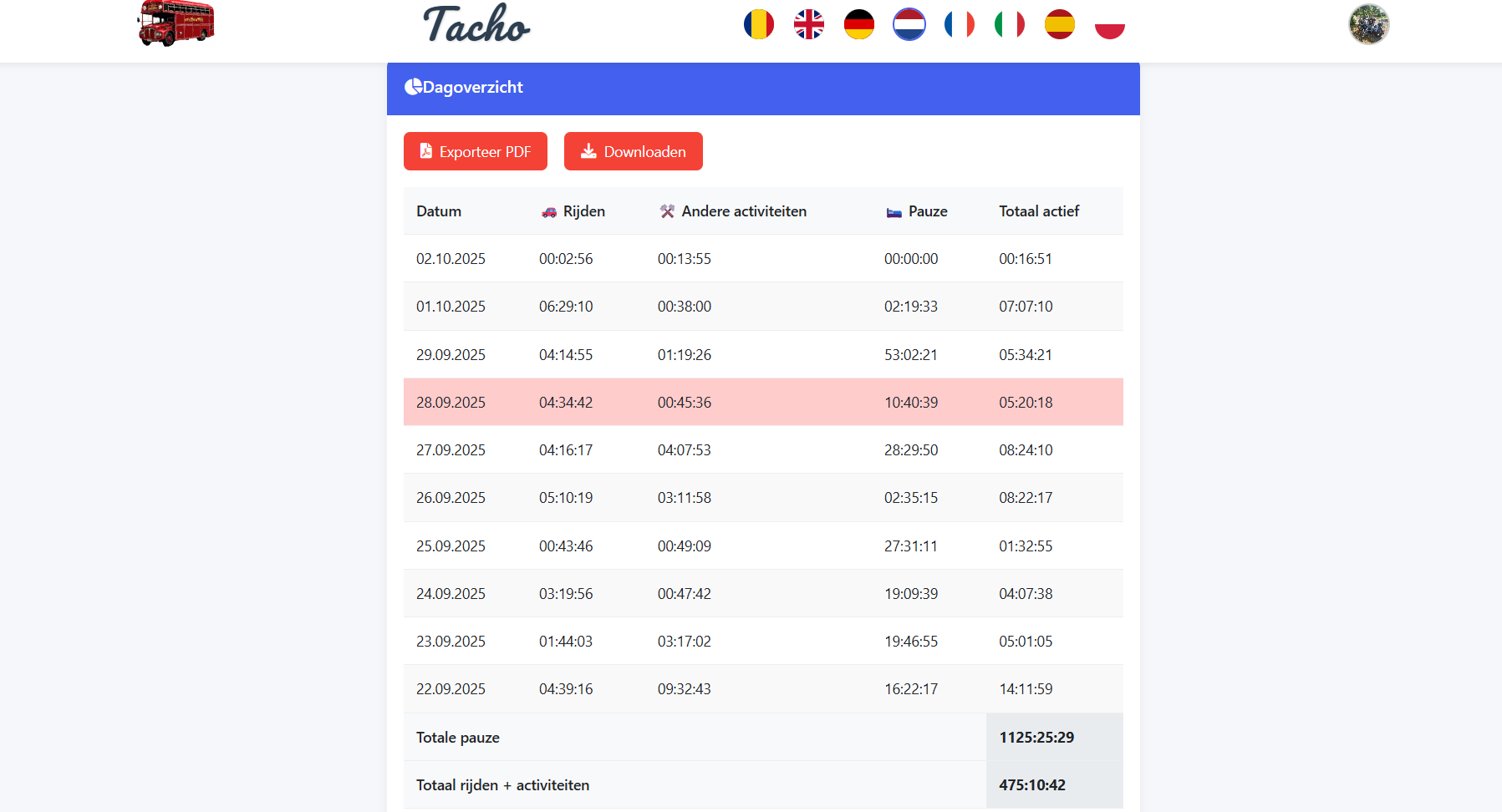Select the highlighted 28.09.2025 row

762,402
